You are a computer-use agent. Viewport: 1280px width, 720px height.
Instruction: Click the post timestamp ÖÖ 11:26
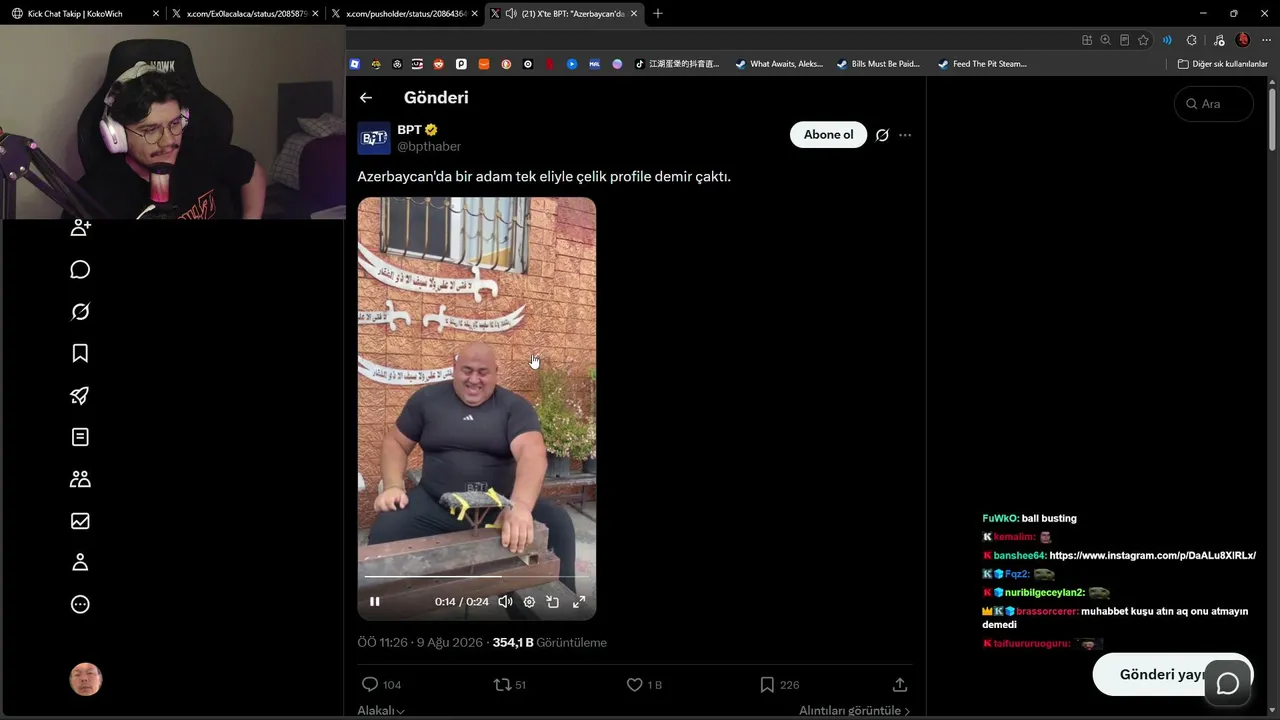420,643
